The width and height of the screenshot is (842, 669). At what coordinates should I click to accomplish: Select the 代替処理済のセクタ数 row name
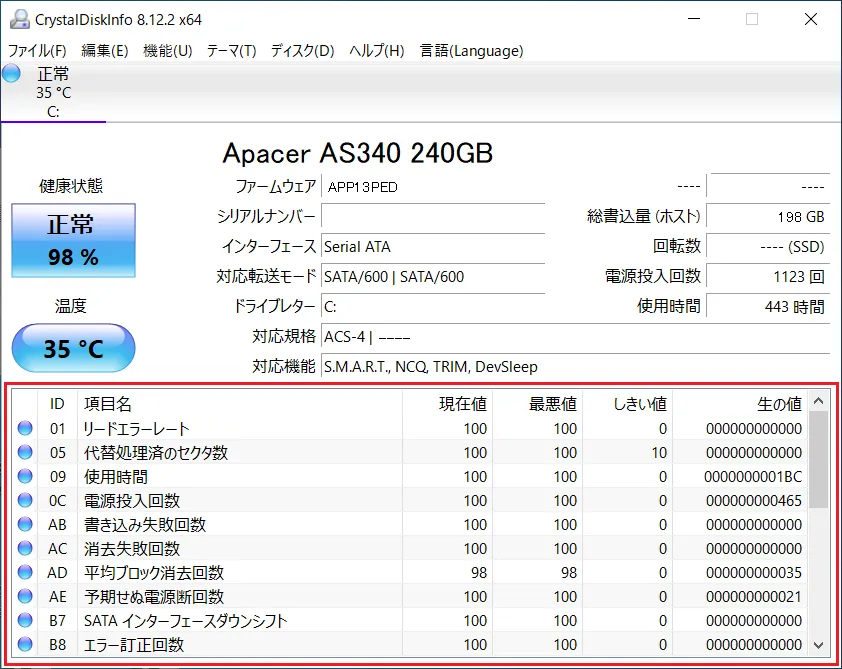[156, 453]
